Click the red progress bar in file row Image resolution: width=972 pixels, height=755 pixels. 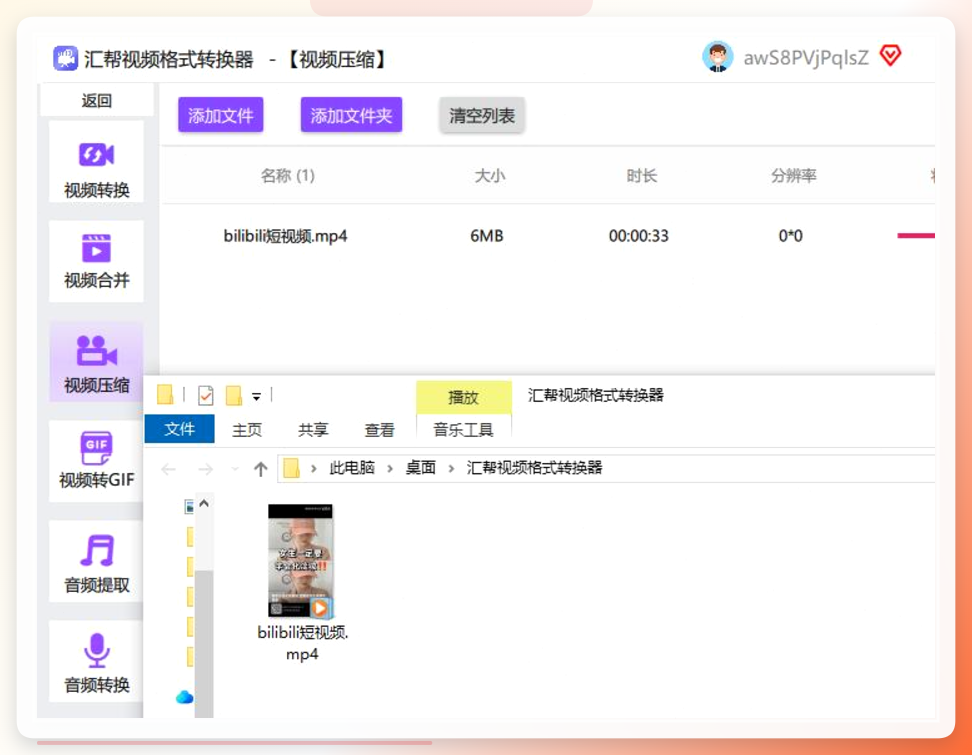[x=916, y=236]
